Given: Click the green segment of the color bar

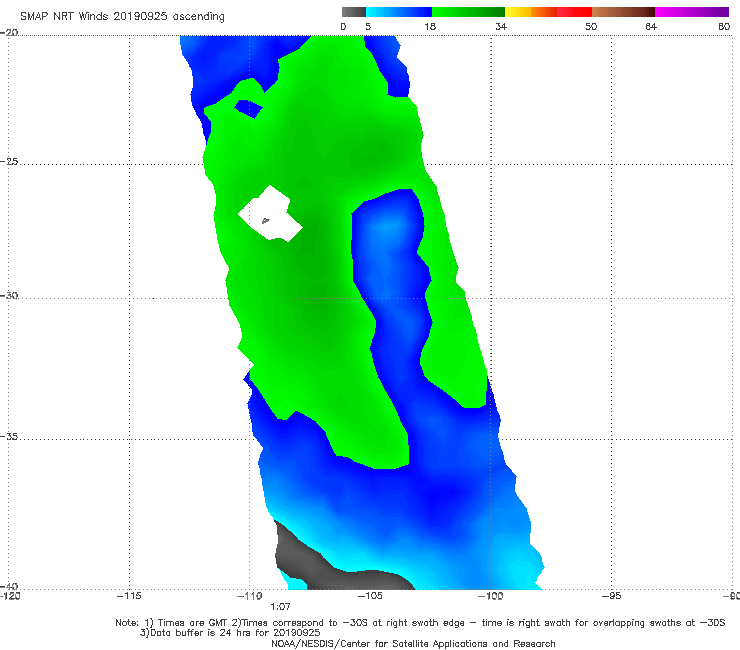Looking at the screenshot, I should 468,12.
